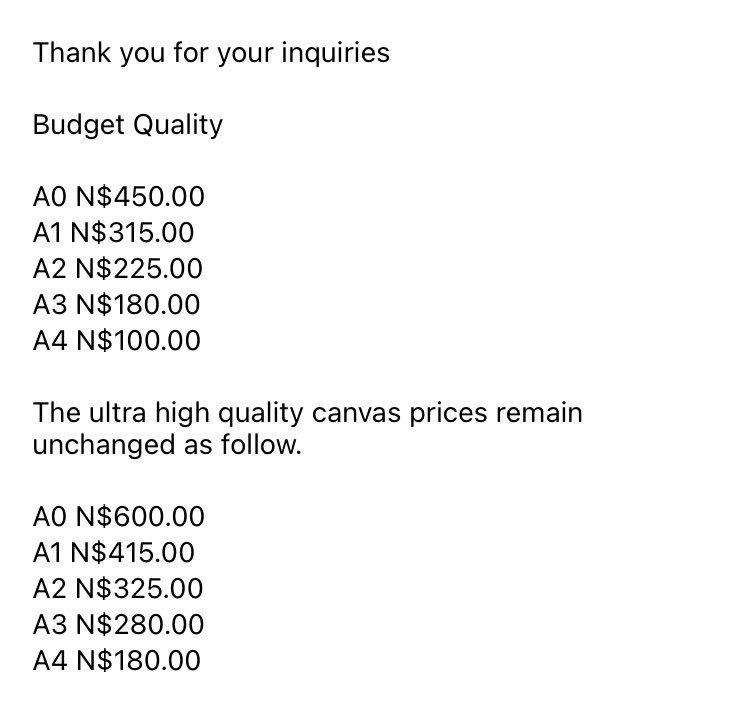750x721 pixels.
Task: Select the canvas A2 N$325.00 line
Action: [118, 588]
